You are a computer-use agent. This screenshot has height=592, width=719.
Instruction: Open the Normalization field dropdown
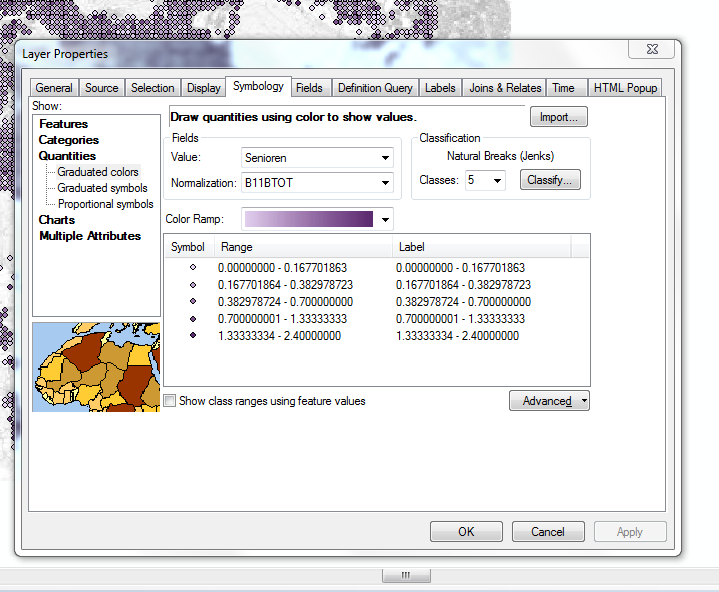tap(385, 183)
